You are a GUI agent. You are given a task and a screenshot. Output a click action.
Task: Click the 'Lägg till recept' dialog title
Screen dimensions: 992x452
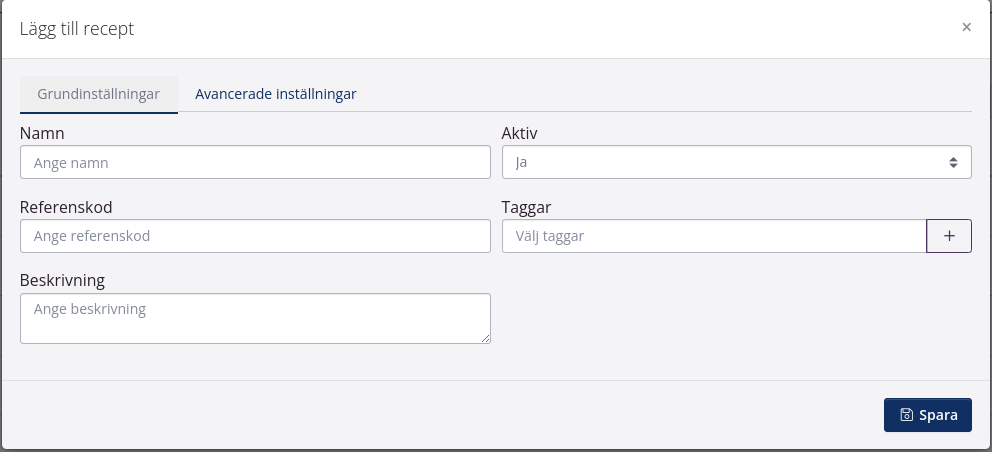[x=77, y=29]
